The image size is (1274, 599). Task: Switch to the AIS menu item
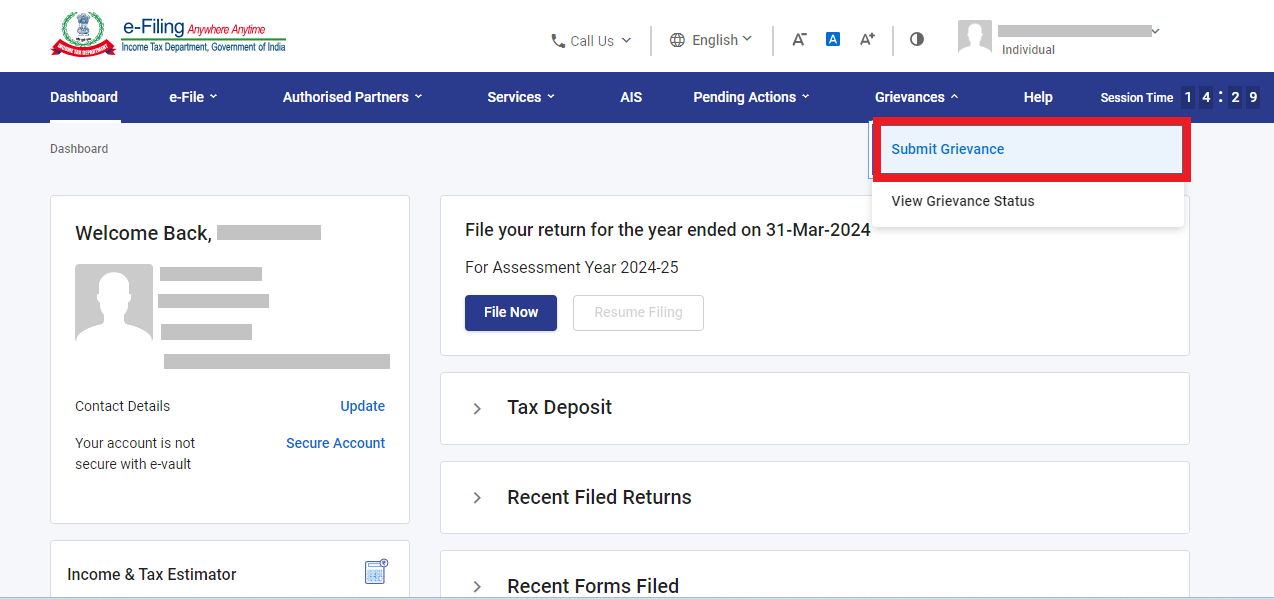pyautogui.click(x=631, y=97)
